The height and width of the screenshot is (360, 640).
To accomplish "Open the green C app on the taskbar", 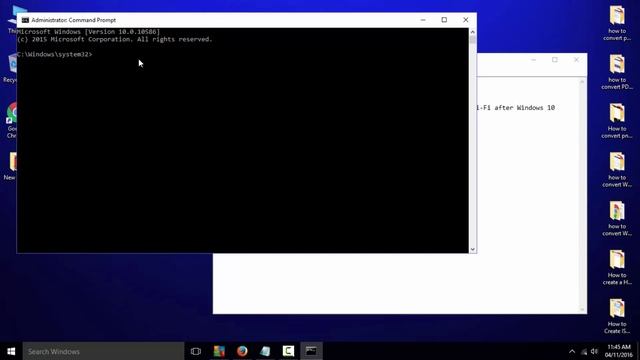I will coord(288,351).
